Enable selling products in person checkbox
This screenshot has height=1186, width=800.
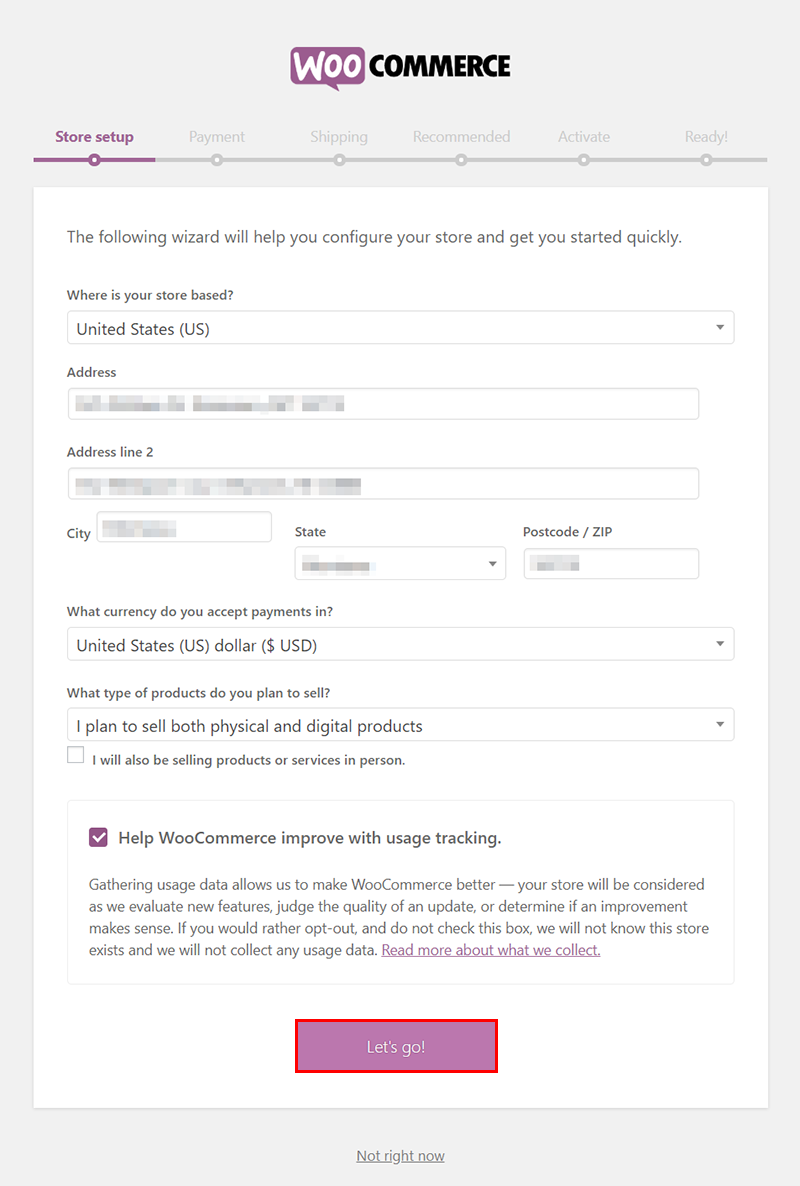(x=76, y=756)
